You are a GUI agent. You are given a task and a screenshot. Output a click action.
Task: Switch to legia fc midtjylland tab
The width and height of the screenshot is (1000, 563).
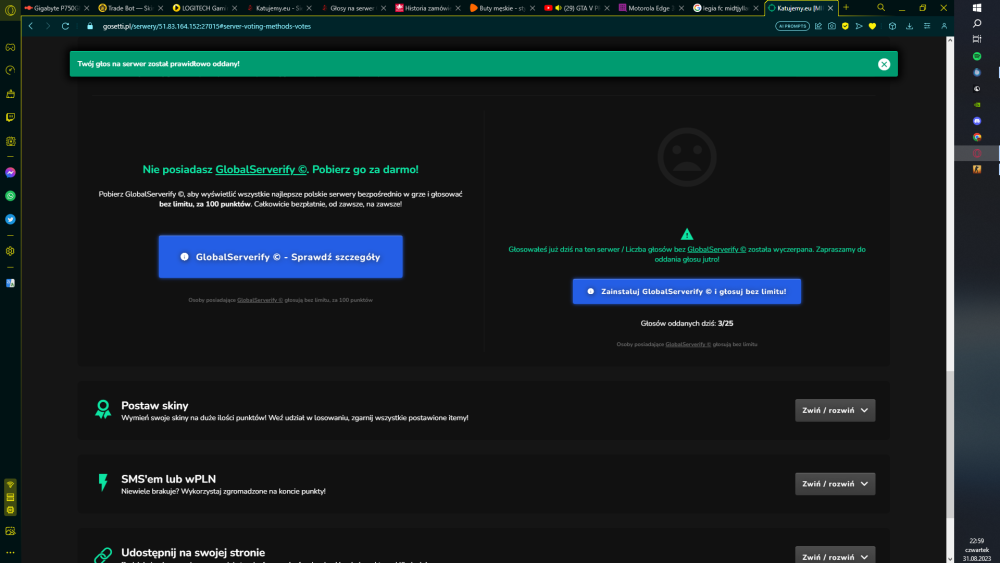(725, 8)
